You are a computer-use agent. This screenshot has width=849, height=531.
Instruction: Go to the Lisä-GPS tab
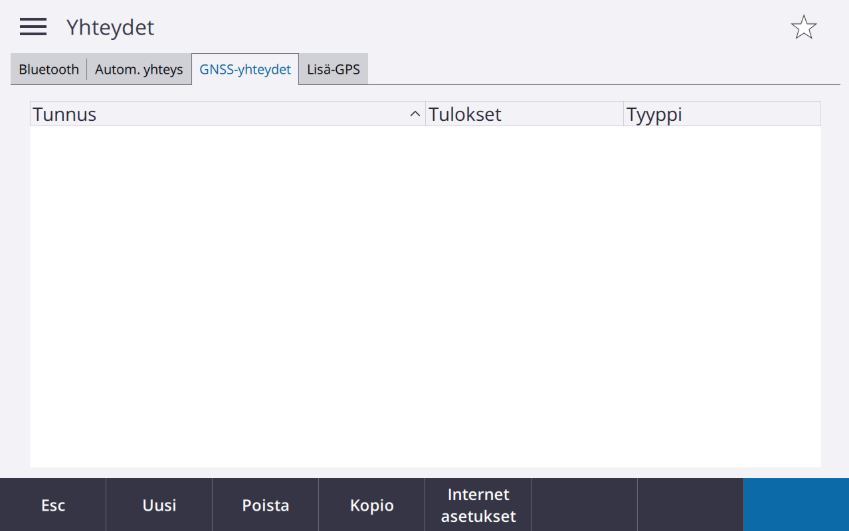point(333,69)
